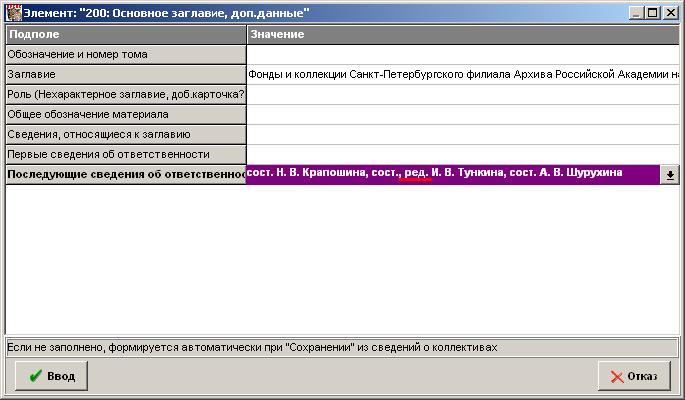The width and height of the screenshot is (685, 400).
Task: Click the Подполе column header
Action: pyautogui.click(x=126, y=34)
